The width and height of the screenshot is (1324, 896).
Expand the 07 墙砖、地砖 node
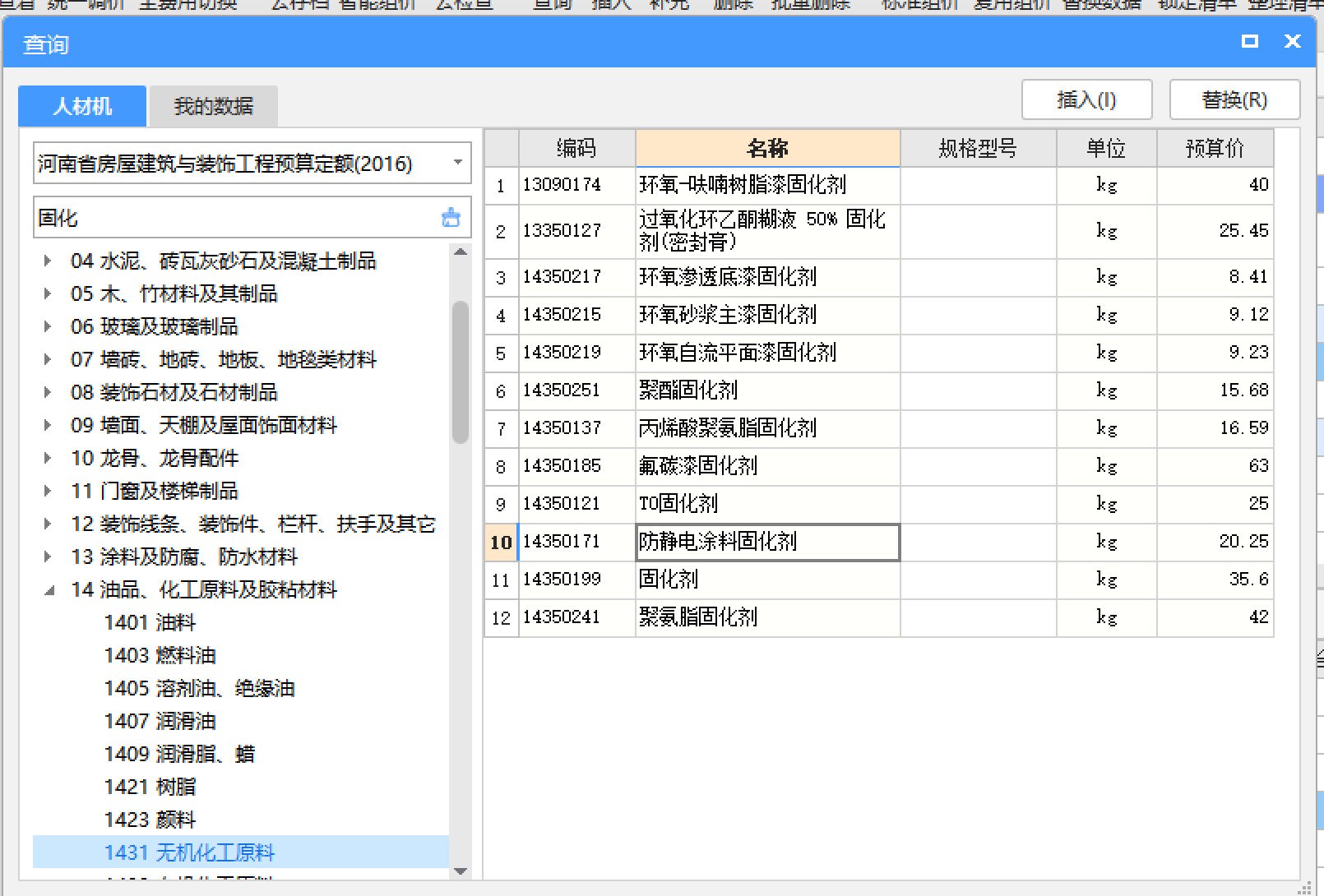[48, 359]
